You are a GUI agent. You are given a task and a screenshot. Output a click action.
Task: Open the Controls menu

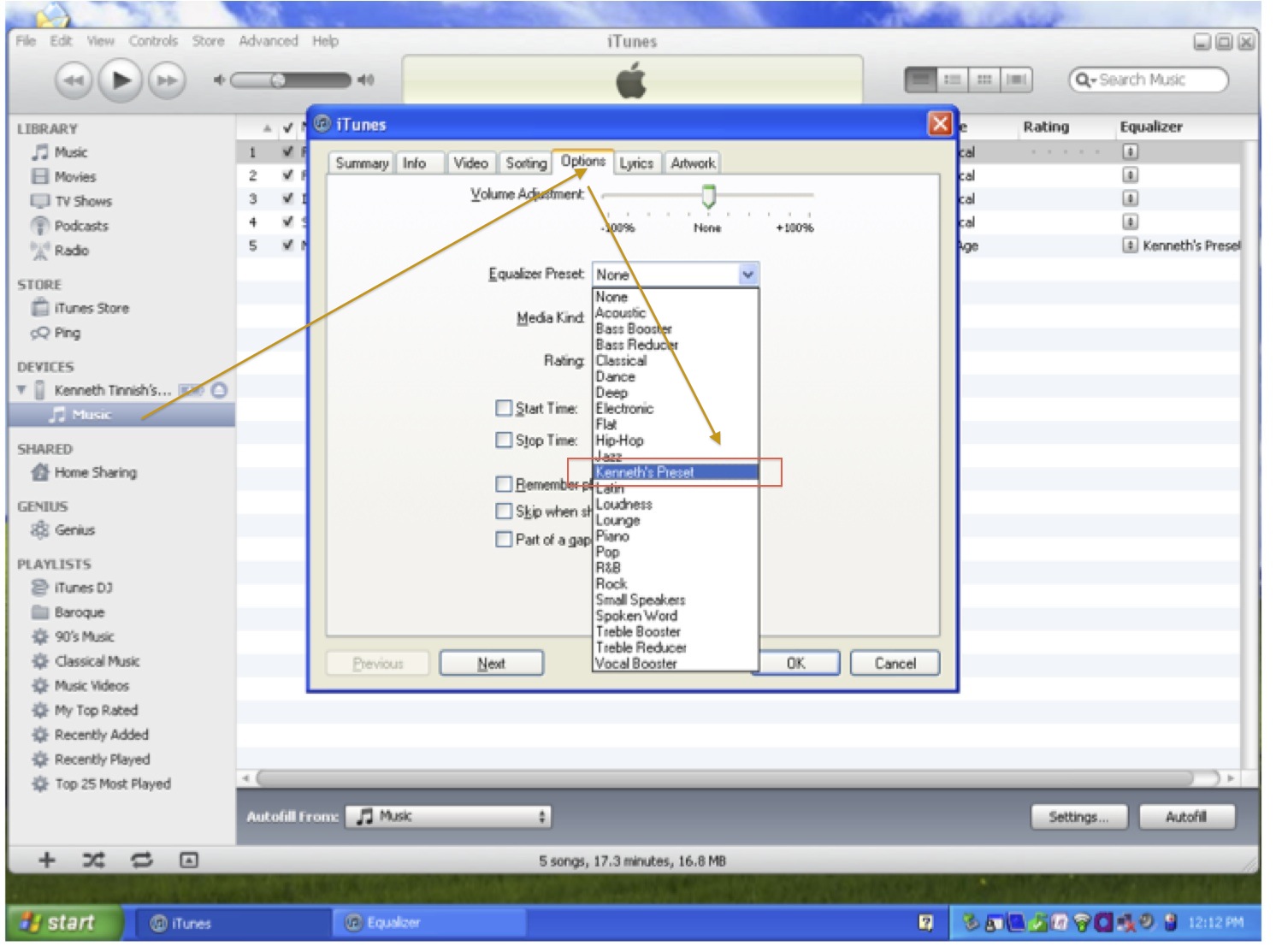(x=153, y=41)
